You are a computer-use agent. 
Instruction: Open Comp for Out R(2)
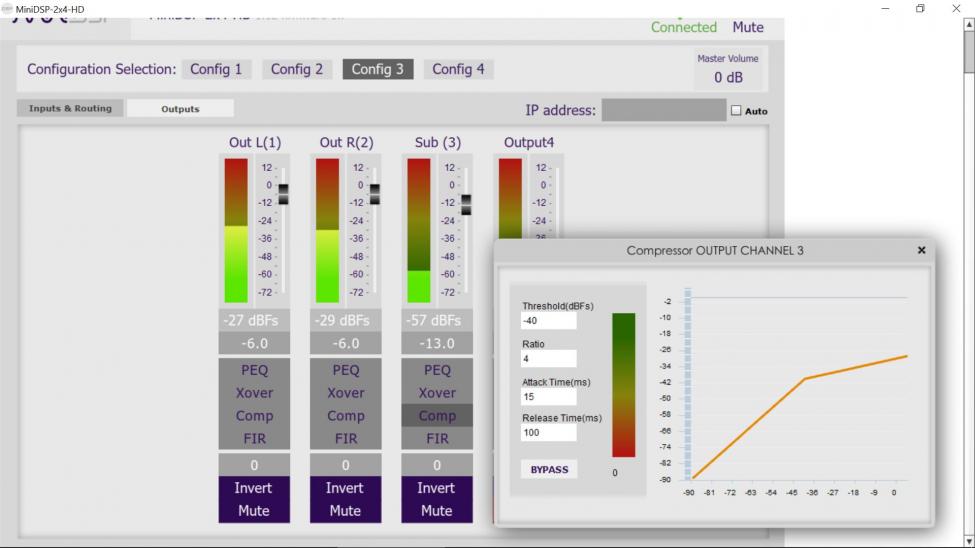(346, 416)
